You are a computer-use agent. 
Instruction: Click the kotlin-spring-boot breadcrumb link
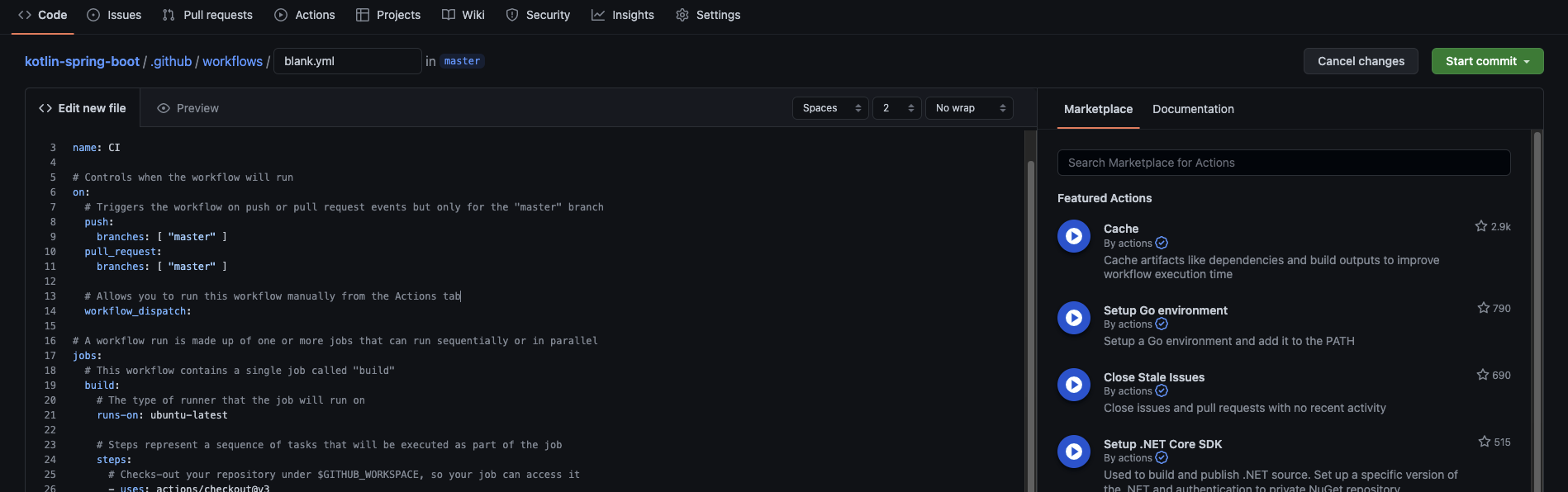(x=82, y=61)
